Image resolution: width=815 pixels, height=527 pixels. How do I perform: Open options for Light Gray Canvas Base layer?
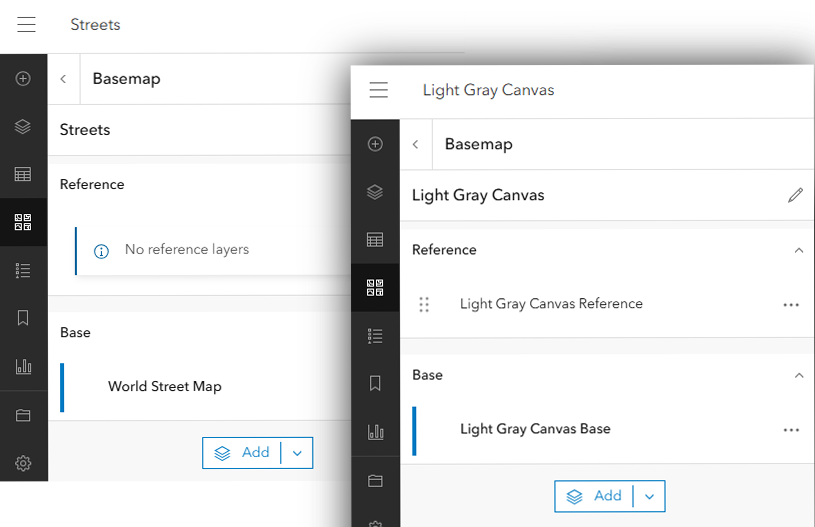click(791, 430)
